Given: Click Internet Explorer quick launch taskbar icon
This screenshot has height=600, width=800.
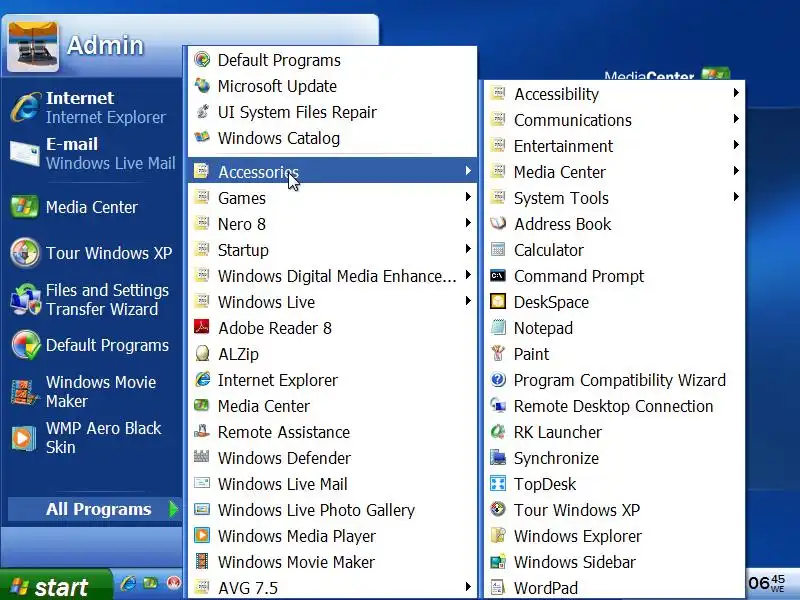Looking at the screenshot, I should click(128, 583).
